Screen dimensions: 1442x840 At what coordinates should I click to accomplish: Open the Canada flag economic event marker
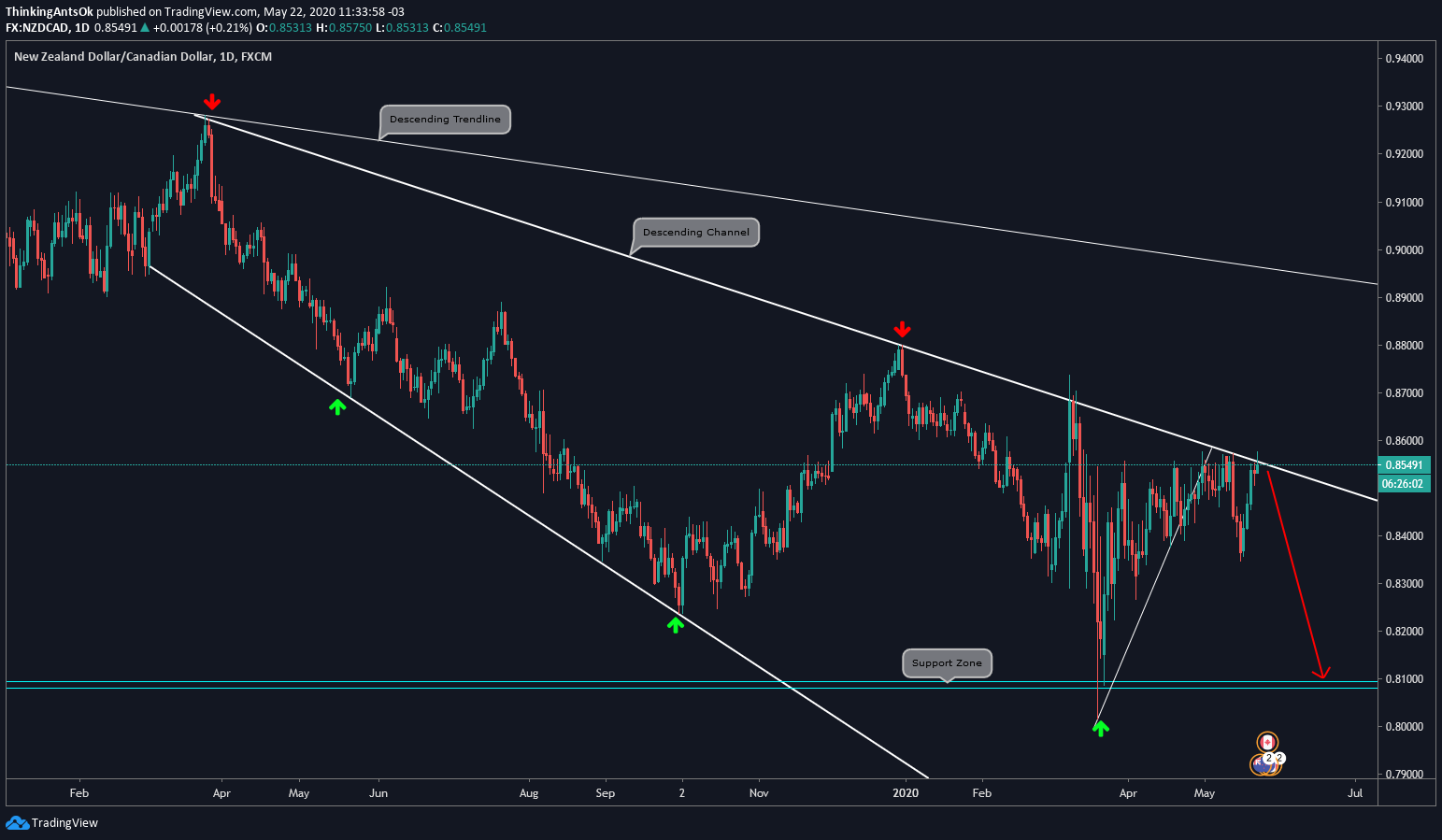[x=1267, y=742]
